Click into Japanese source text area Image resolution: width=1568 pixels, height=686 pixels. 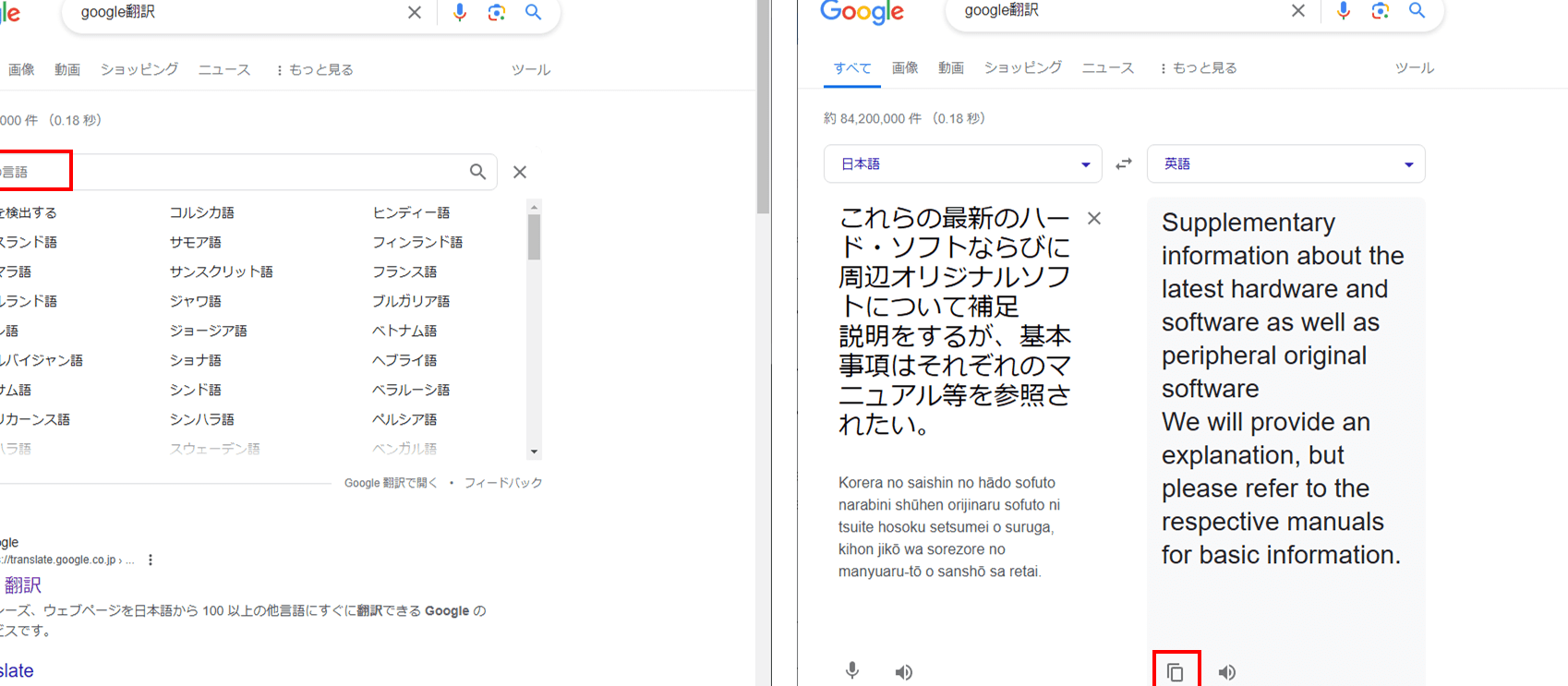[x=955, y=320]
